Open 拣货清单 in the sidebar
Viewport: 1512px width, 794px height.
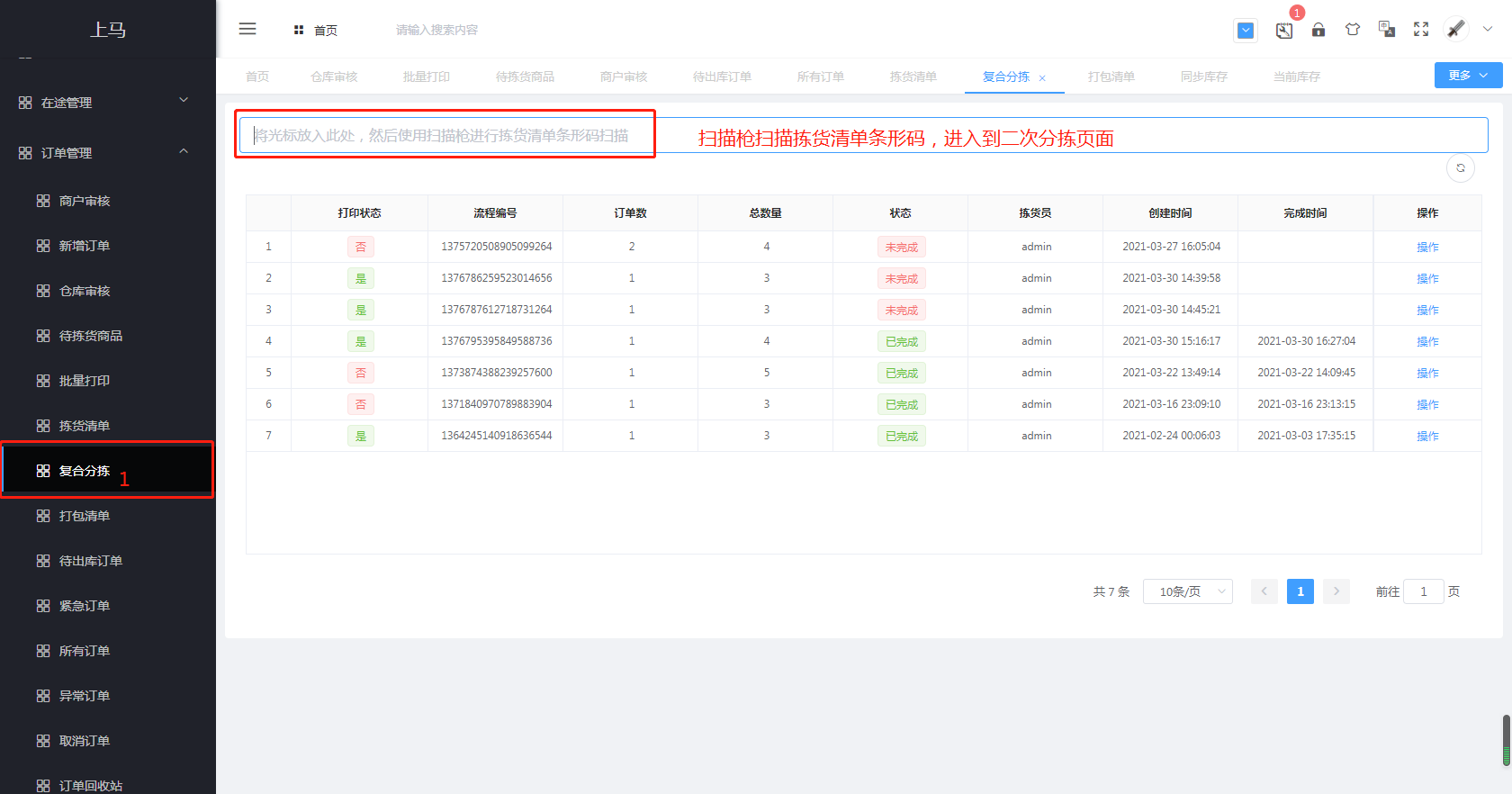coord(108,426)
